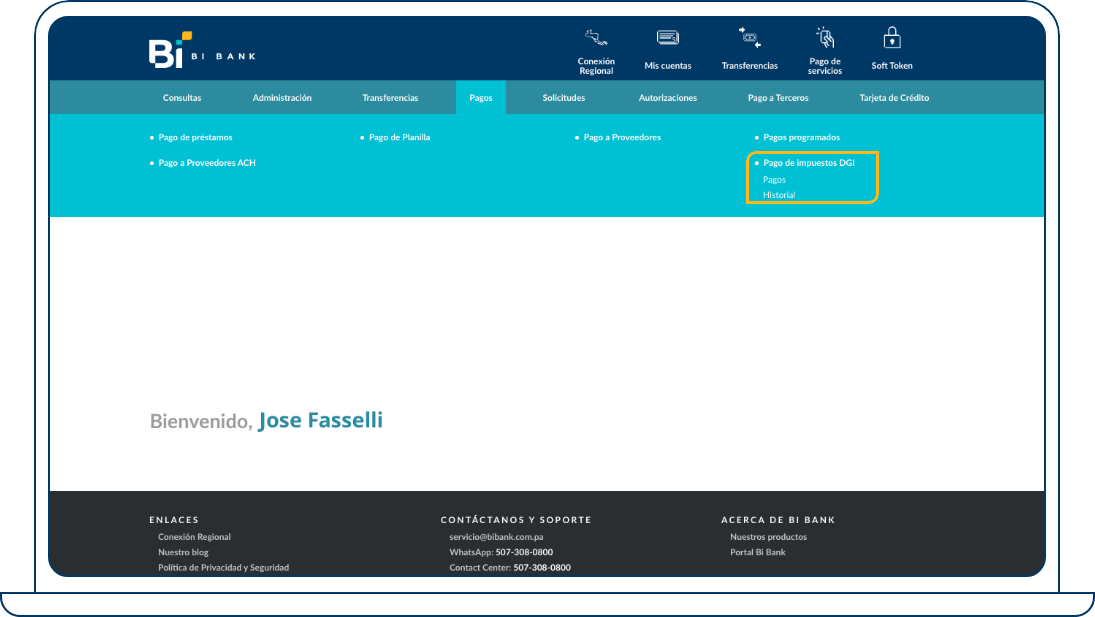
Task: Open the Mis cuentas card icon
Action: click(667, 39)
